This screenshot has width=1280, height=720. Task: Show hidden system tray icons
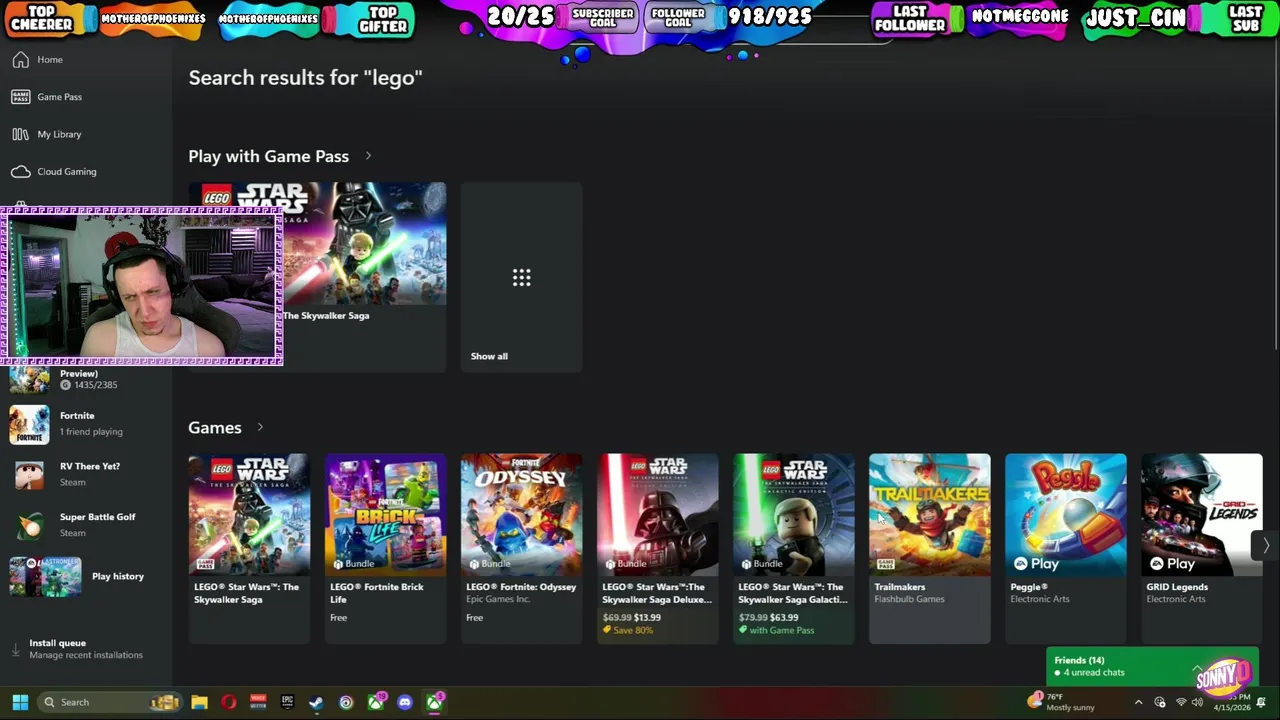1138,702
